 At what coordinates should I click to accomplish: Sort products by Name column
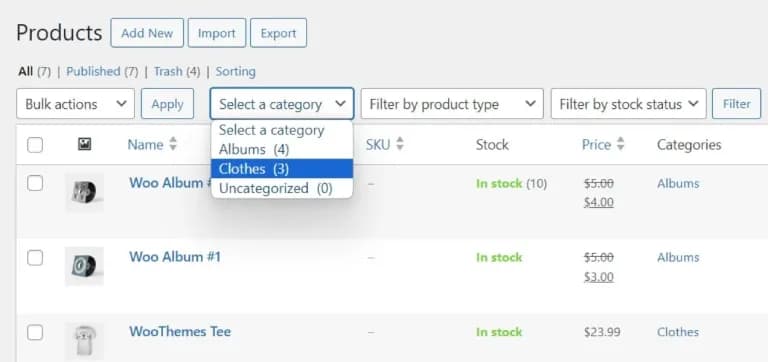pos(145,145)
